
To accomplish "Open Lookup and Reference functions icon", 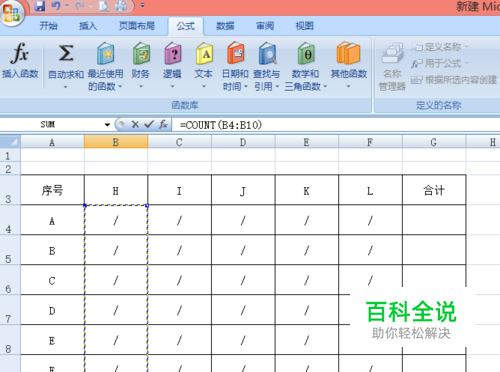I will (267, 53).
